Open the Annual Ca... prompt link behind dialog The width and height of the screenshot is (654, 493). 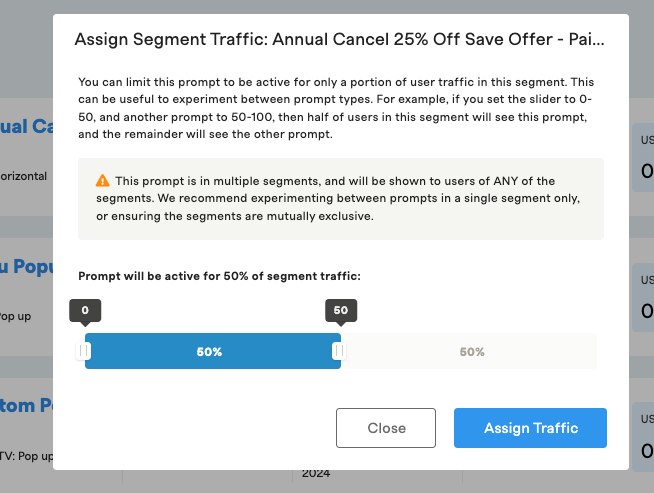point(27,126)
